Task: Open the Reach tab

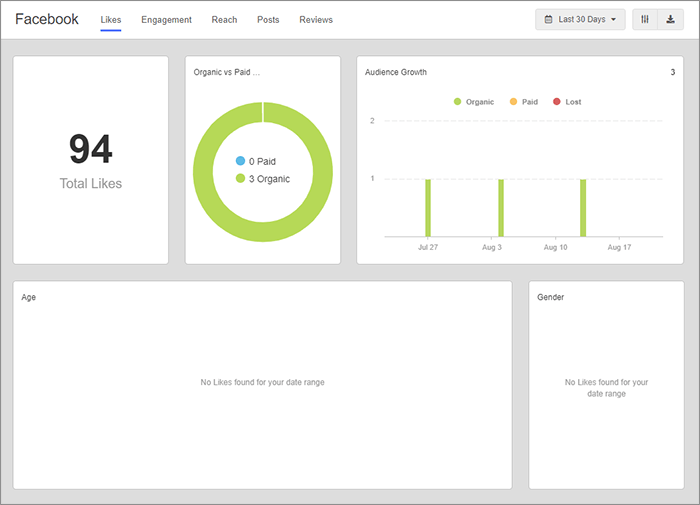Action: 224,20
